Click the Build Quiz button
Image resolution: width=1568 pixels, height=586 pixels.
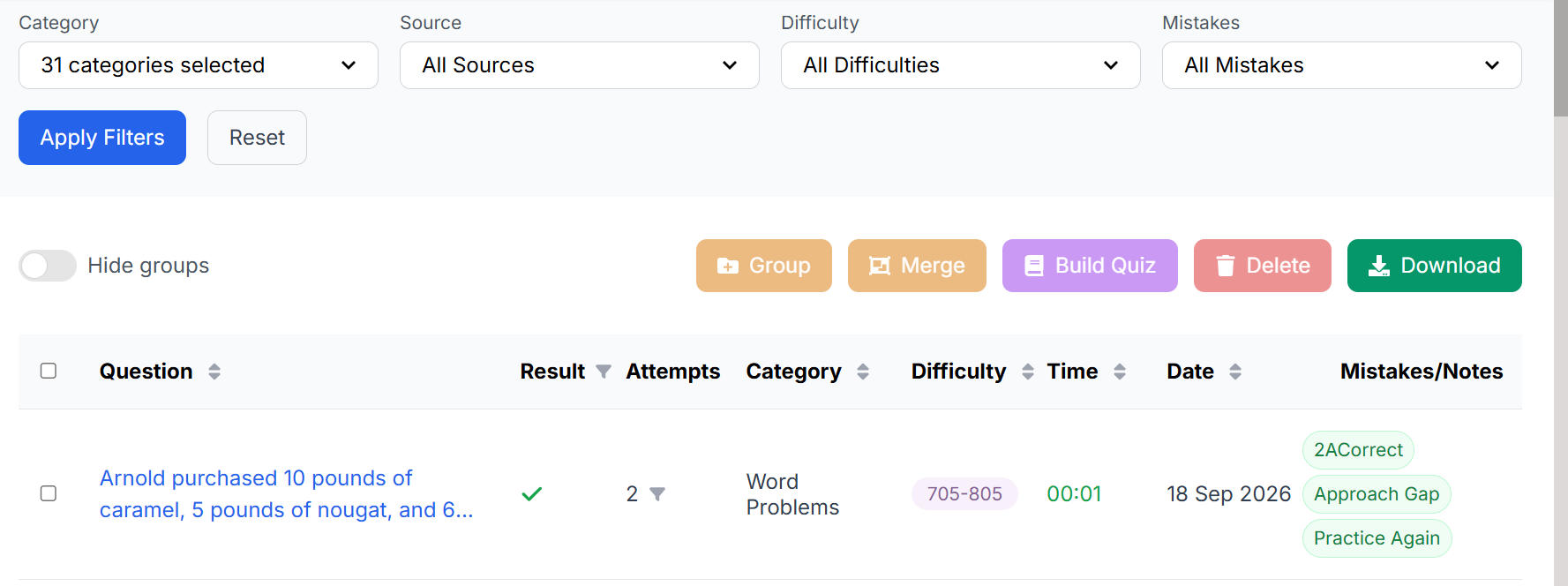click(1090, 266)
